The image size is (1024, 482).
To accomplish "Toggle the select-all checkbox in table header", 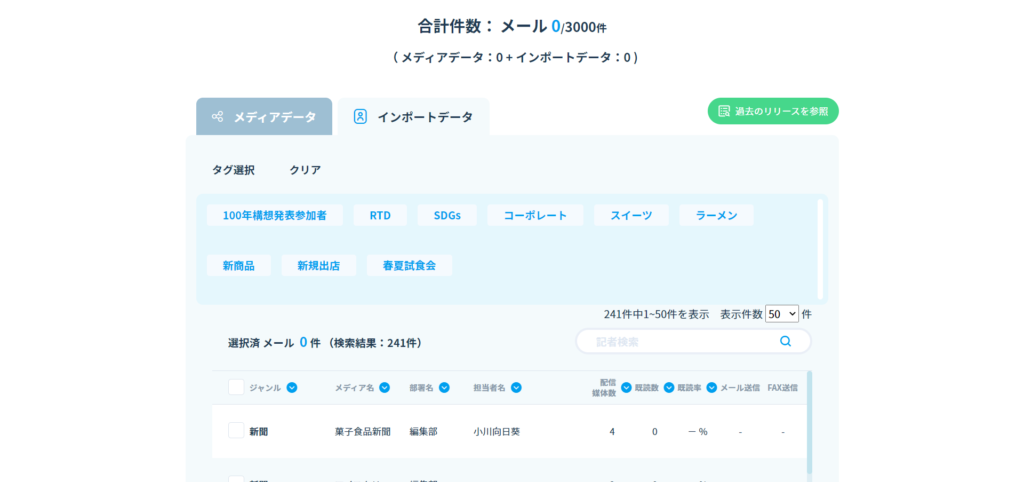I will [236, 387].
